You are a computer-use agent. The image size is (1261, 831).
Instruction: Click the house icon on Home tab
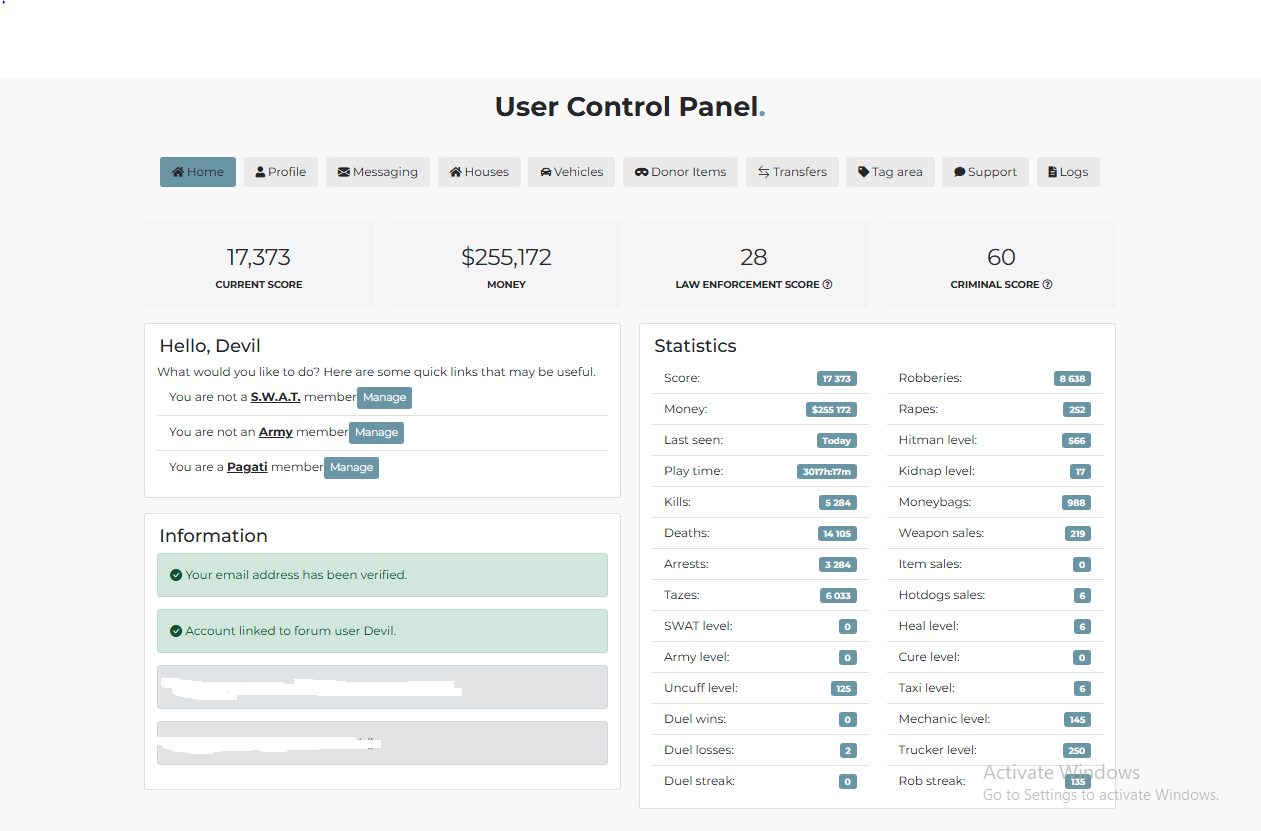178,172
